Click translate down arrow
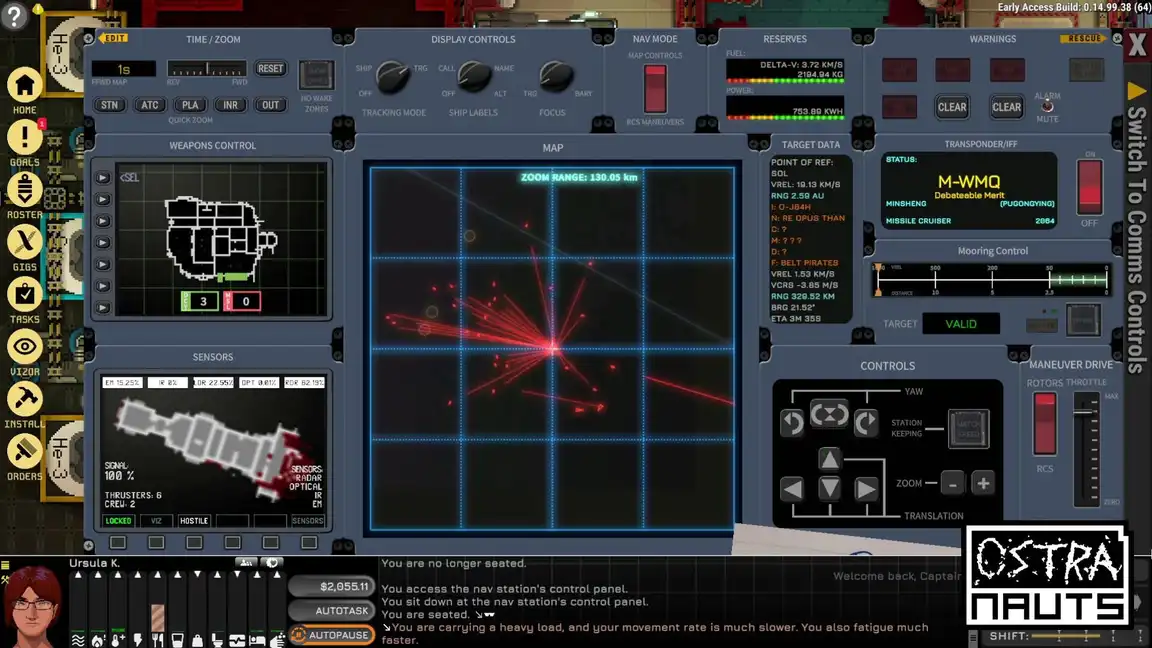The image size is (1152, 648). tap(829, 488)
